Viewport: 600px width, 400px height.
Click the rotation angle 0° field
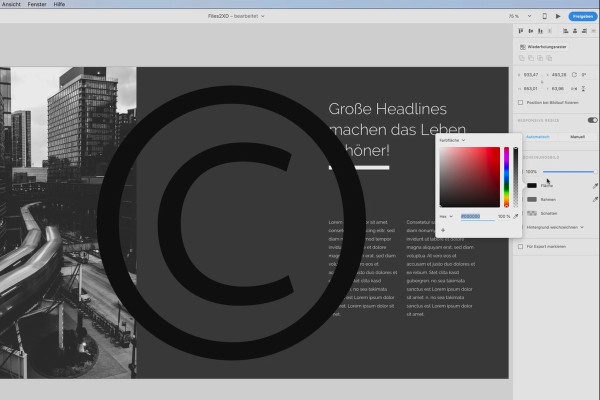584,75
